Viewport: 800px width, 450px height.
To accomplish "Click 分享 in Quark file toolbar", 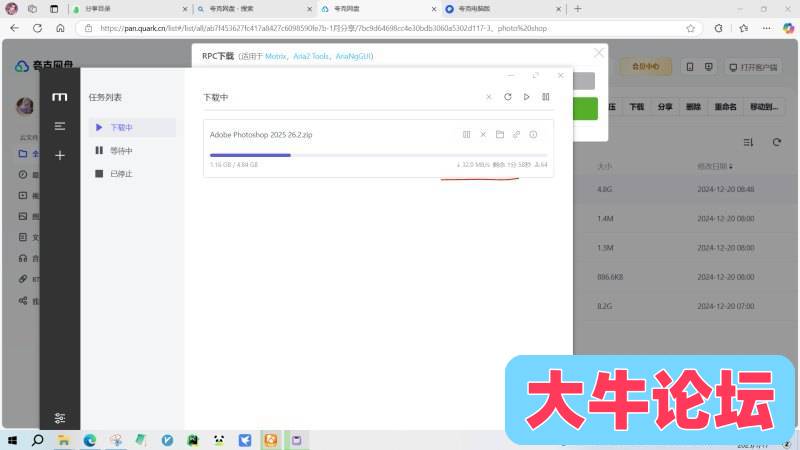I will click(665, 107).
